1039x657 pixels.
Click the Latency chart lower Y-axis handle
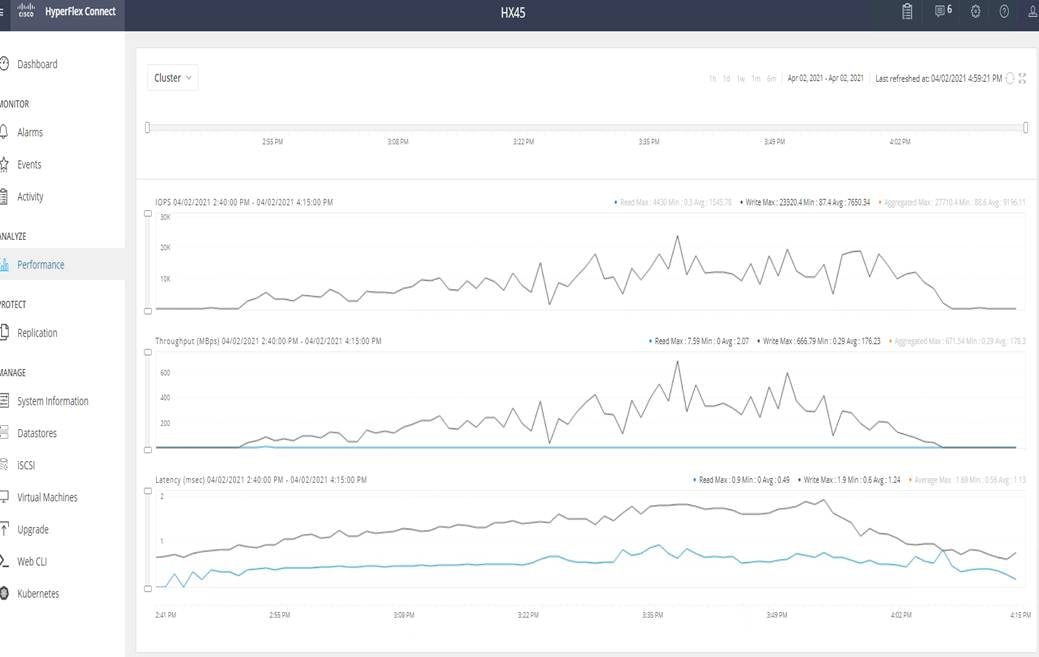pyautogui.click(x=148, y=588)
